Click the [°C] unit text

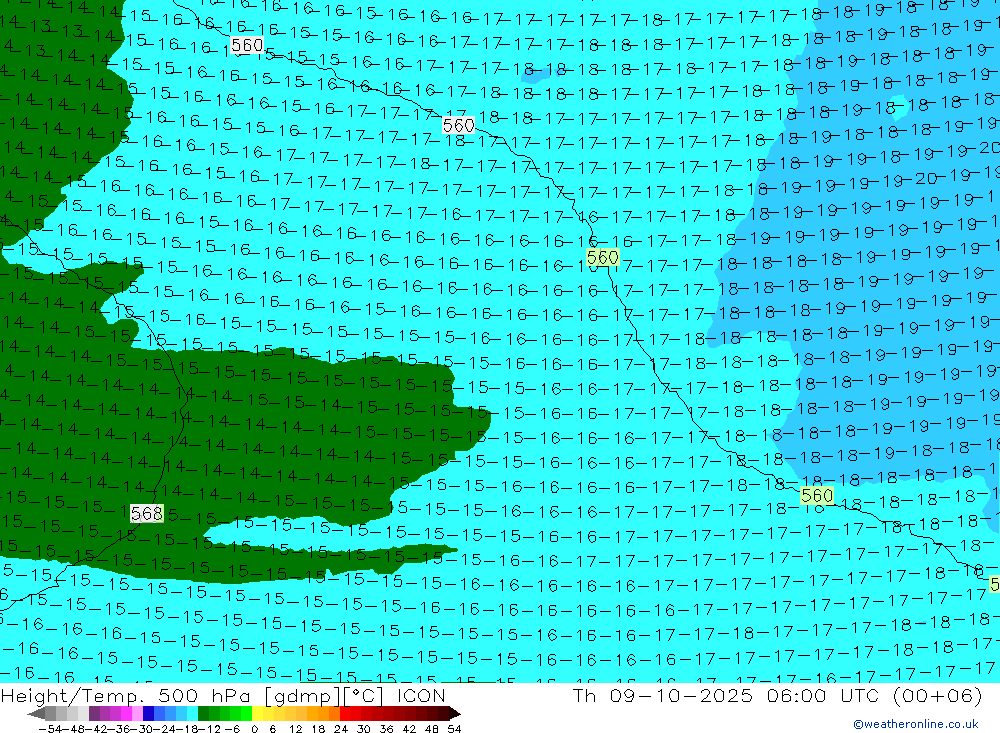pyautogui.click(x=362, y=696)
